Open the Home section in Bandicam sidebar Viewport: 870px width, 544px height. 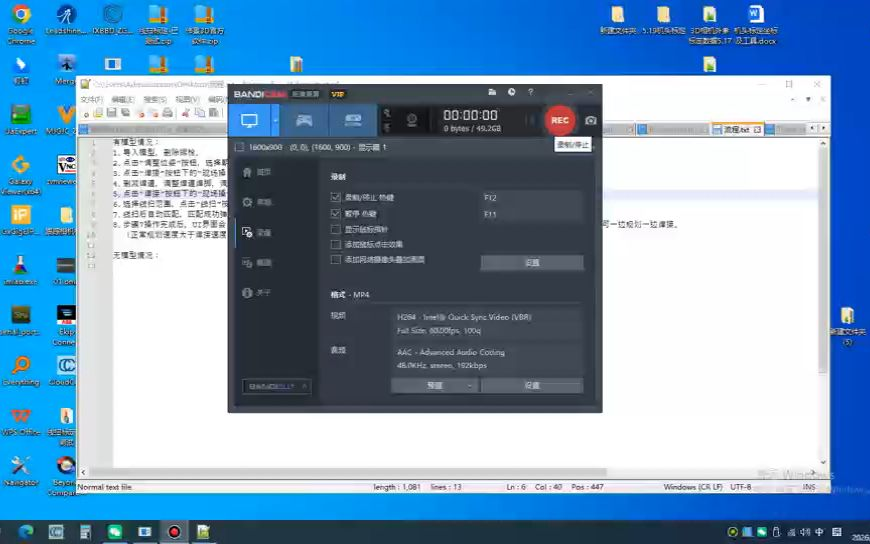[257, 172]
